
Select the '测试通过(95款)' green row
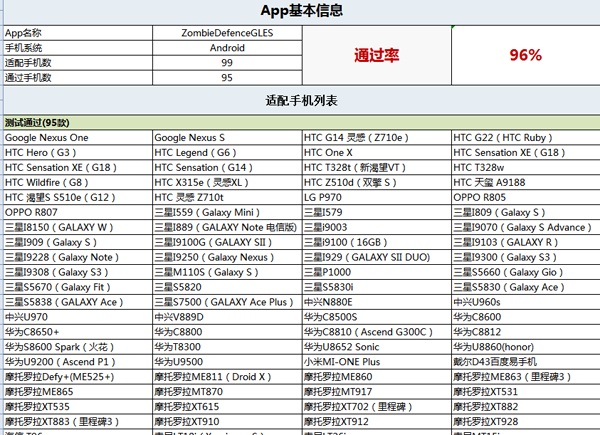click(x=302, y=123)
